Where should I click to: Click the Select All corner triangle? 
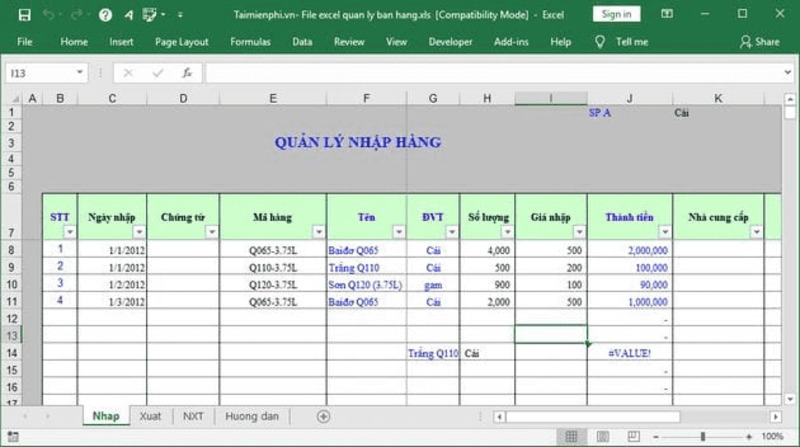click(15, 98)
